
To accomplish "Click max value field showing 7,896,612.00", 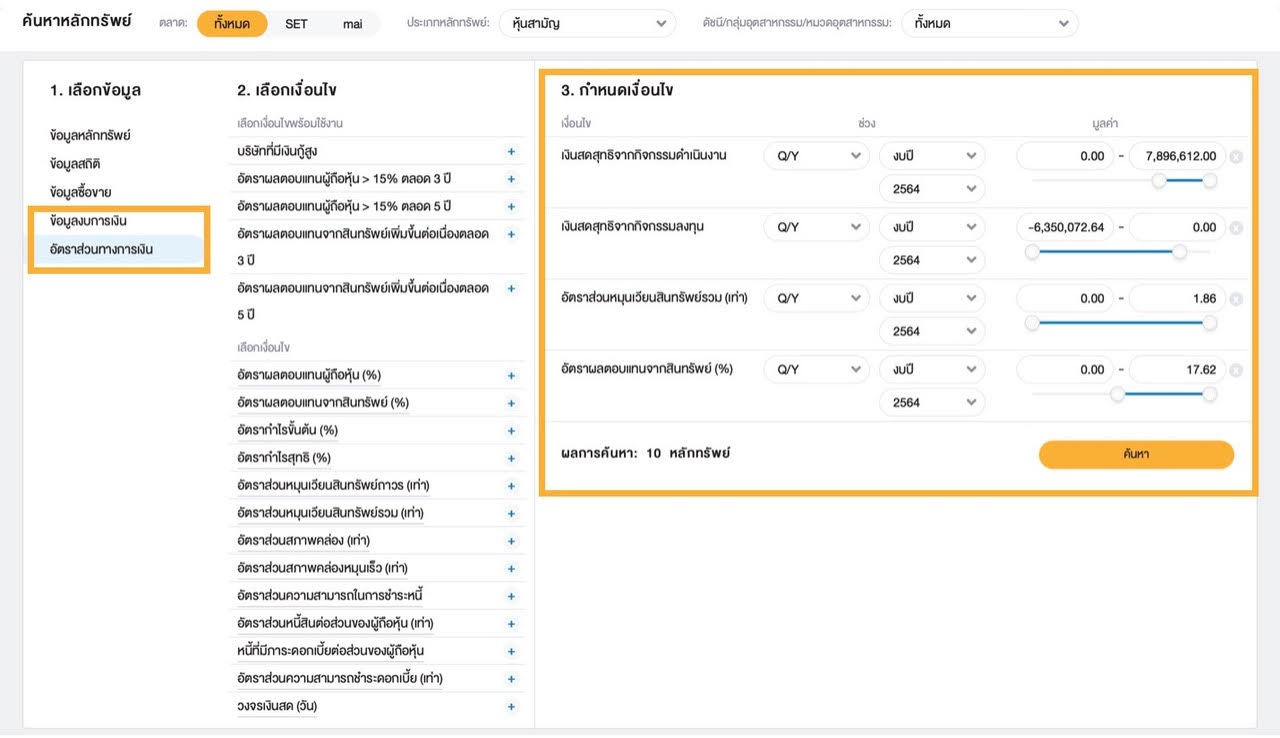I will (1177, 156).
